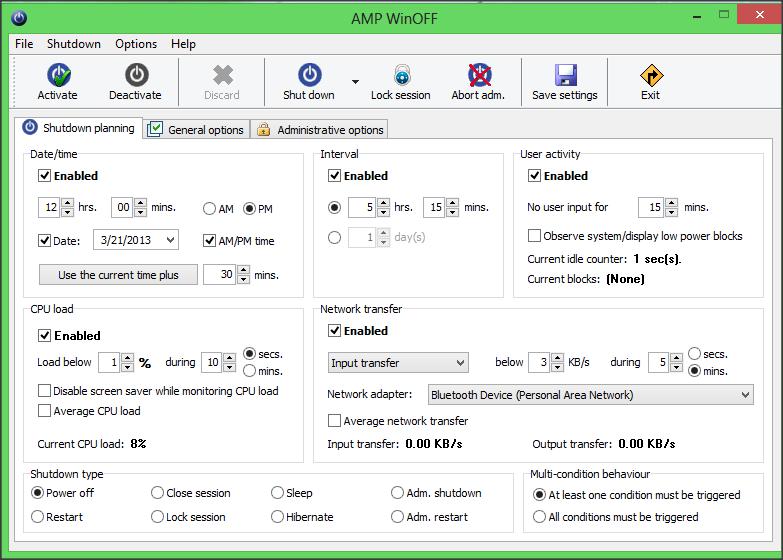Screen dimensions: 783x560
Task: Select Close session shutdown type
Action: coord(157,493)
